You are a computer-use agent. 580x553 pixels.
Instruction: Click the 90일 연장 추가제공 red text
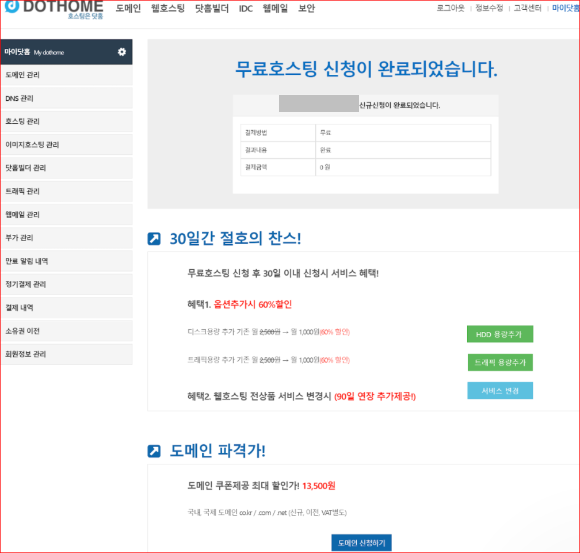coord(375,397)
